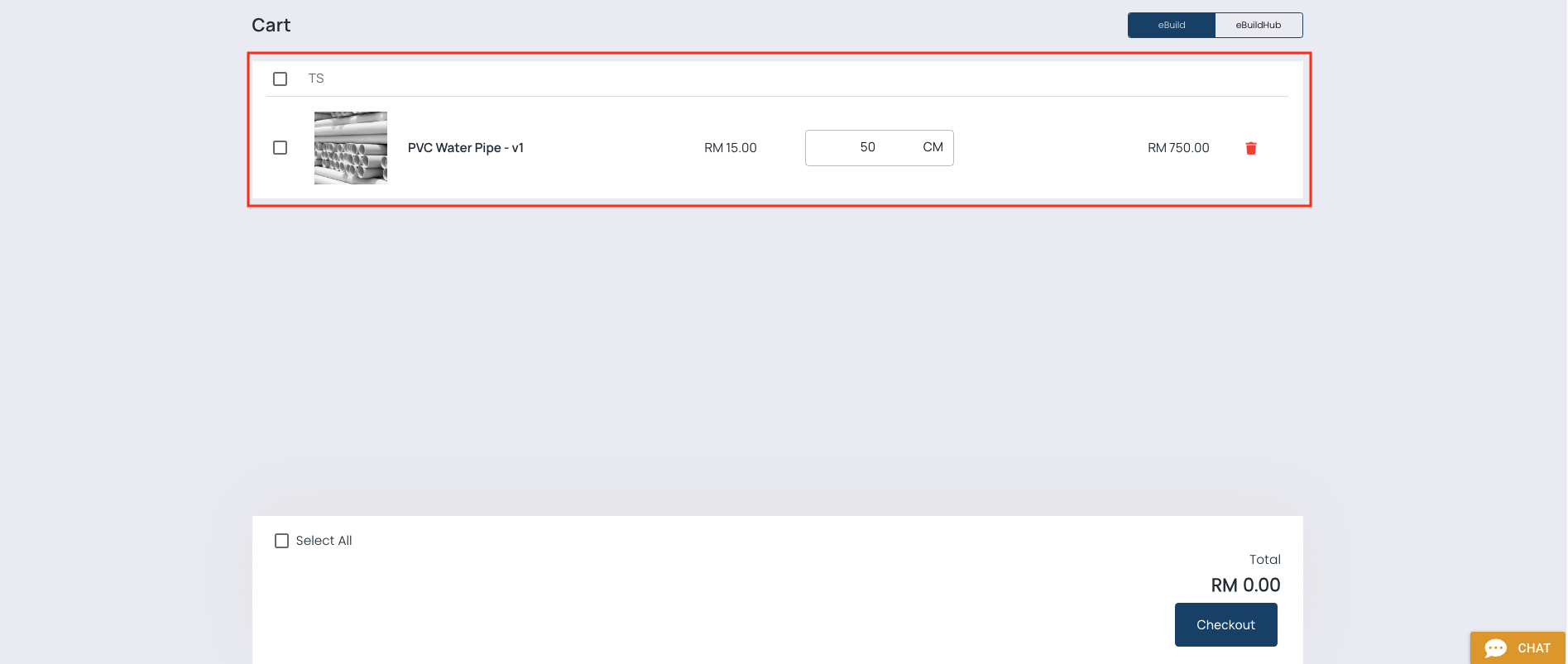Enable the Select All checkbox
This screenshot has height=664, width=1568.
click(x=281, y=541)
